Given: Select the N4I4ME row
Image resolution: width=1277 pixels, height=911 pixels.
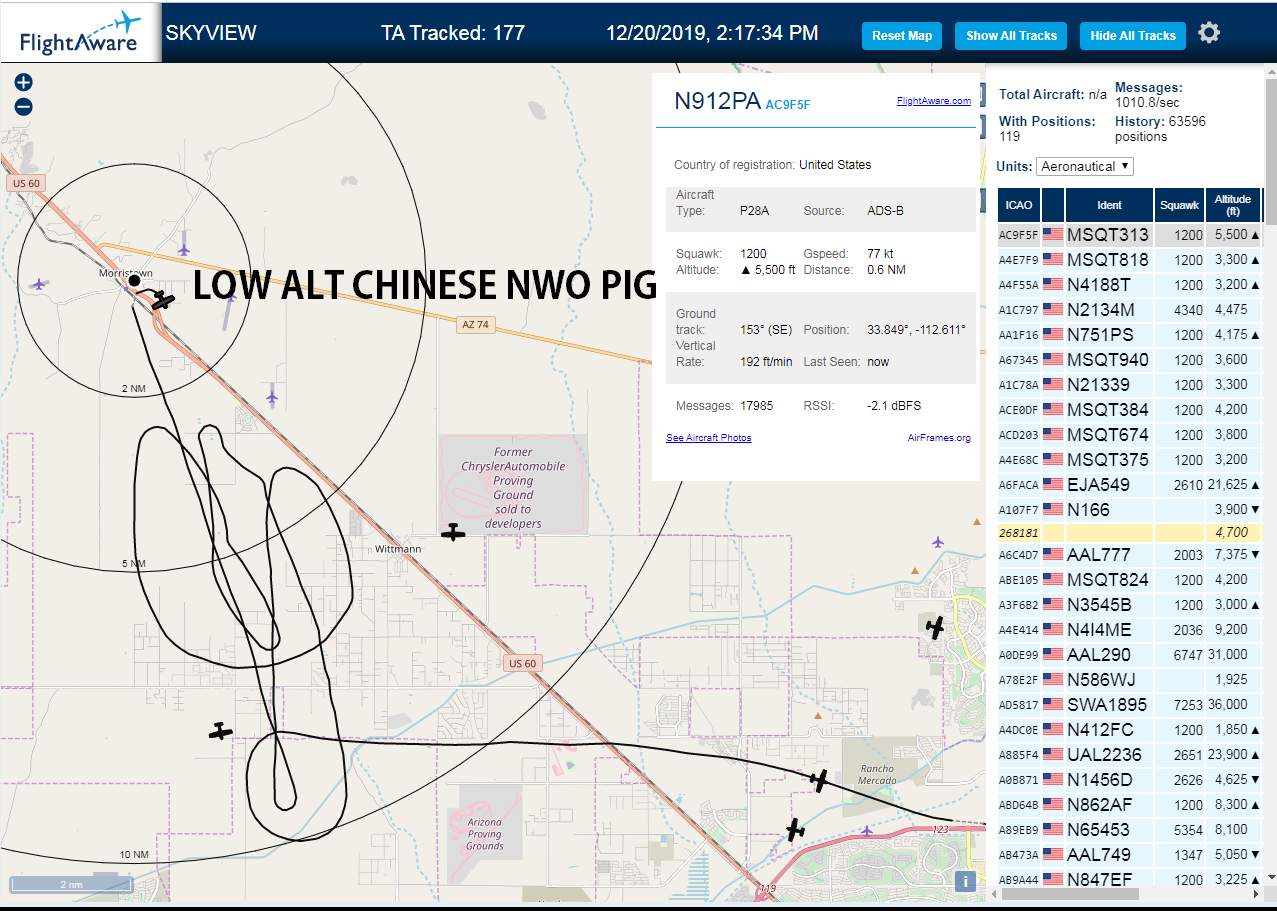Looking at the screenshot, I should point(1130,630).
